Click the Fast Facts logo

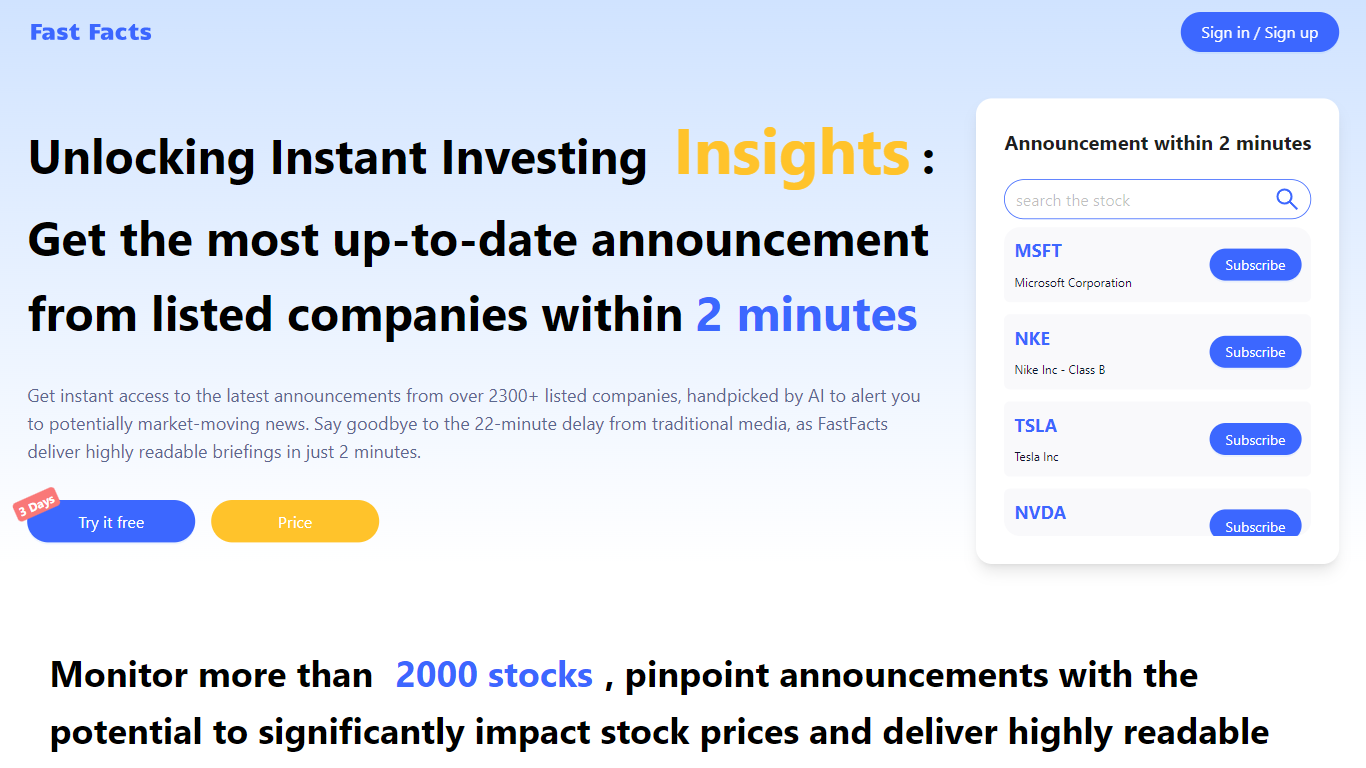[91, 32]
